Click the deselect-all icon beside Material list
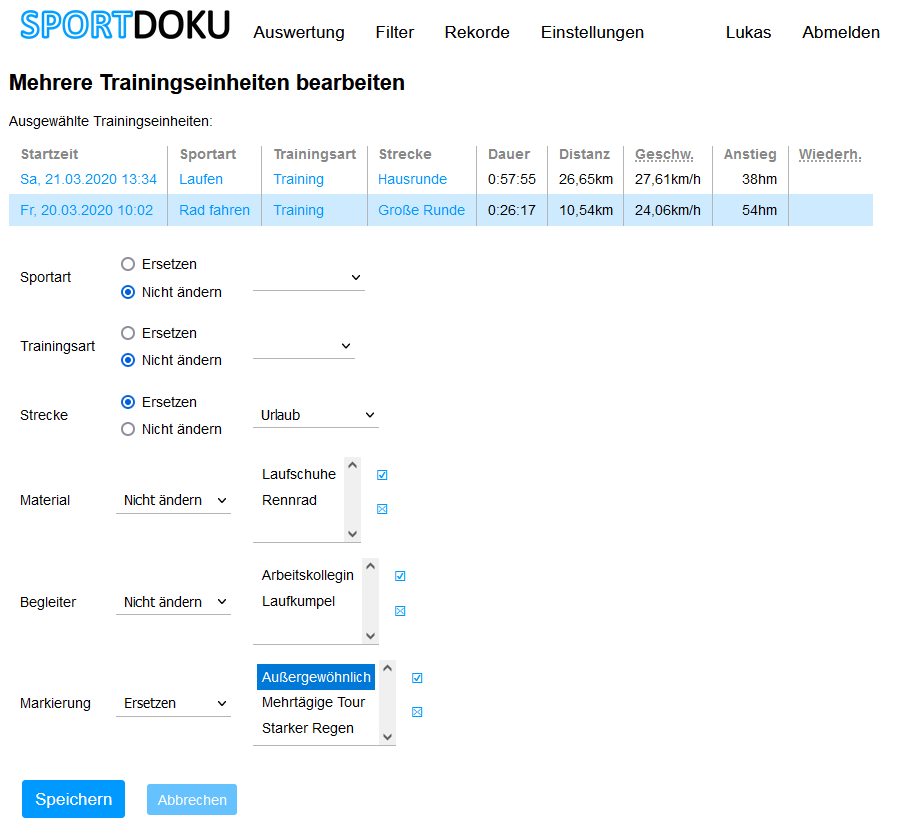 382,509
